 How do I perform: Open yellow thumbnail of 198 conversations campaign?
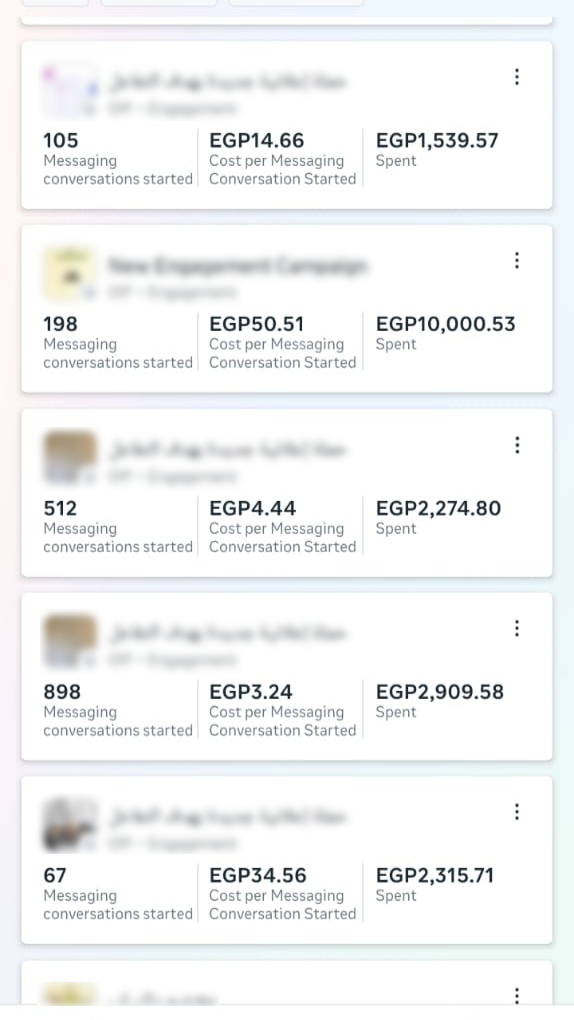[x=70, y=274]
